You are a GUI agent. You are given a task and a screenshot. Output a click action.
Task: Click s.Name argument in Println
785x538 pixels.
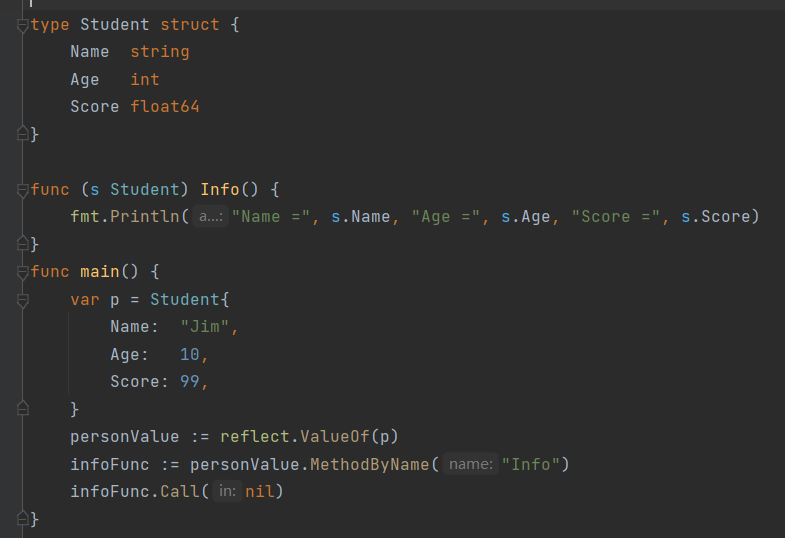click(x=360, y=216)
